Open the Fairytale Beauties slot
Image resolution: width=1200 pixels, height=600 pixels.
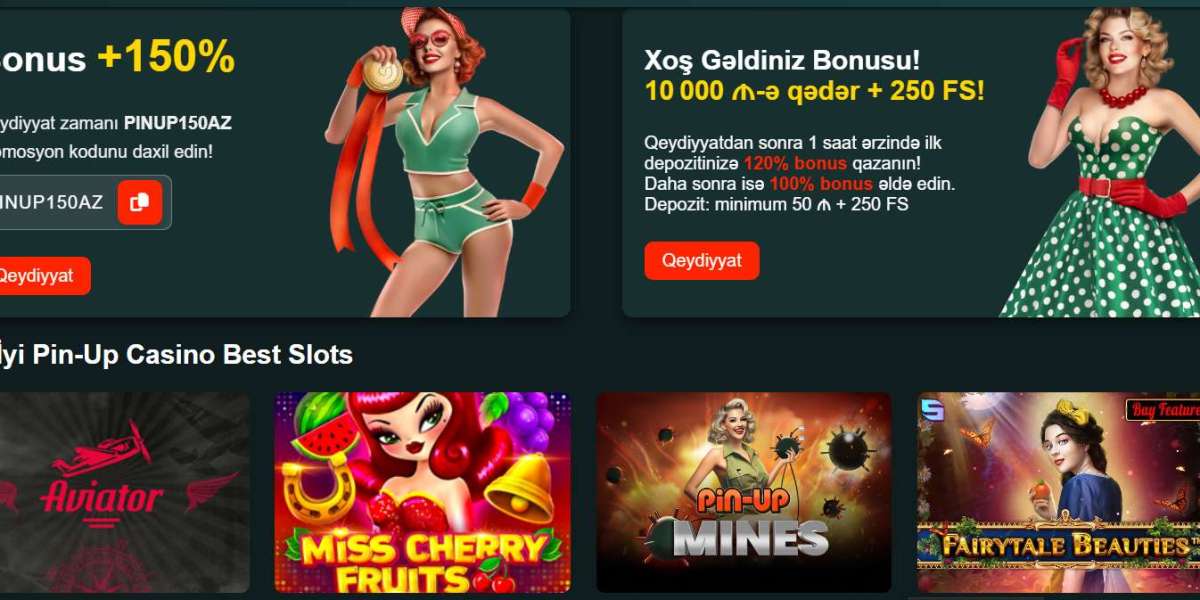(1058, 492)
